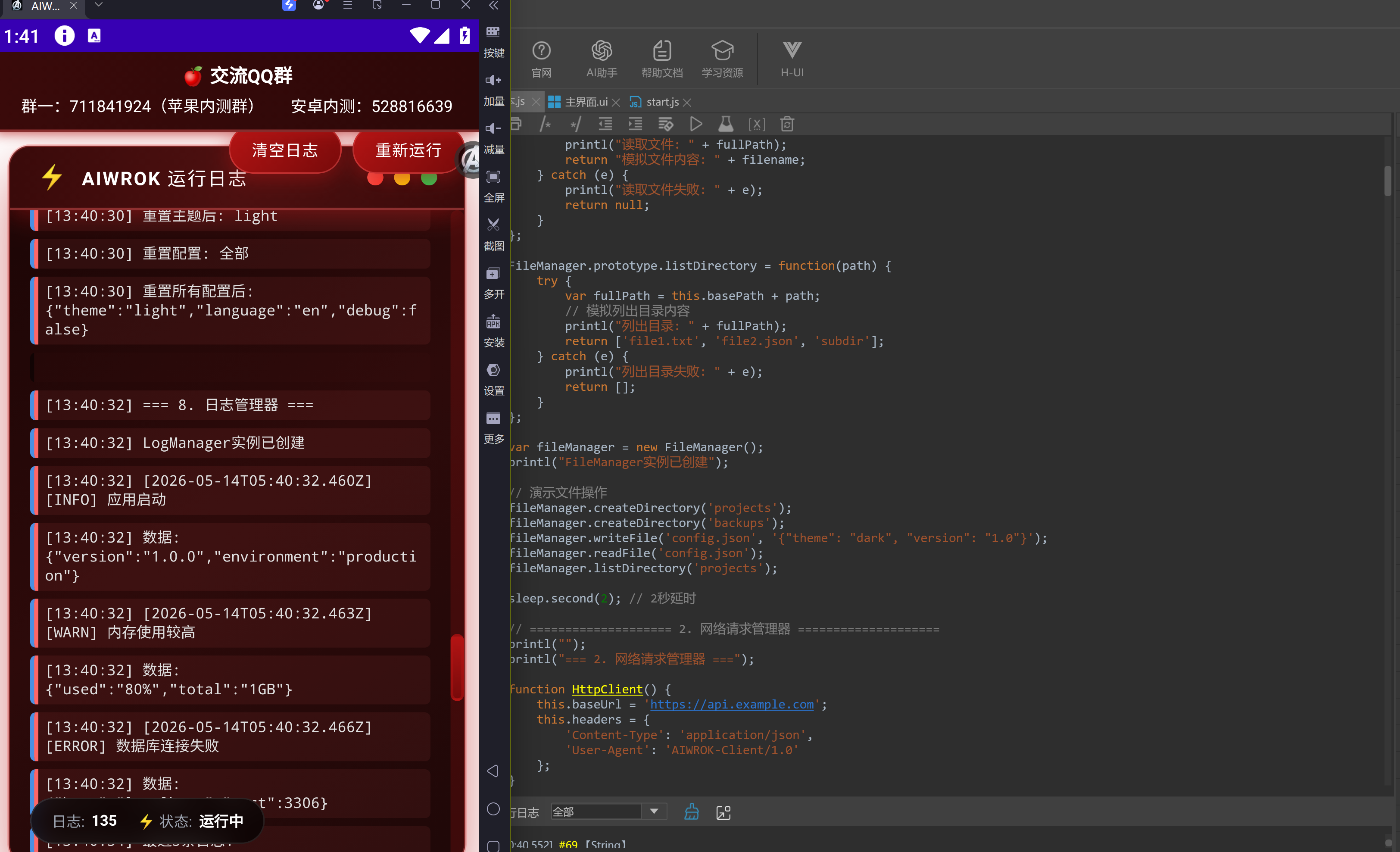Screen dimensions: 1400x852
Task: Click log entry '[ERROR] 数据库连接失败'
Action: click(230, 737)
